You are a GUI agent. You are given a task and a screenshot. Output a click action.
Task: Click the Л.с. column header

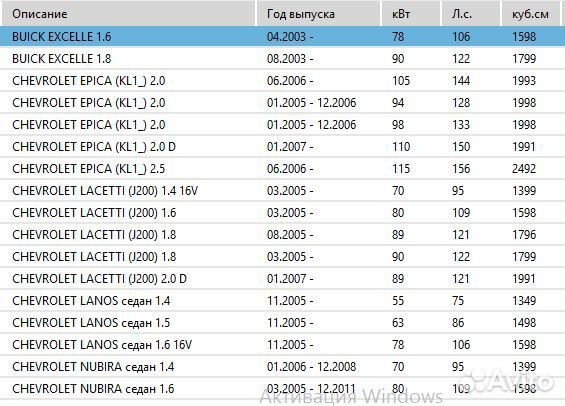pos(471,14)
